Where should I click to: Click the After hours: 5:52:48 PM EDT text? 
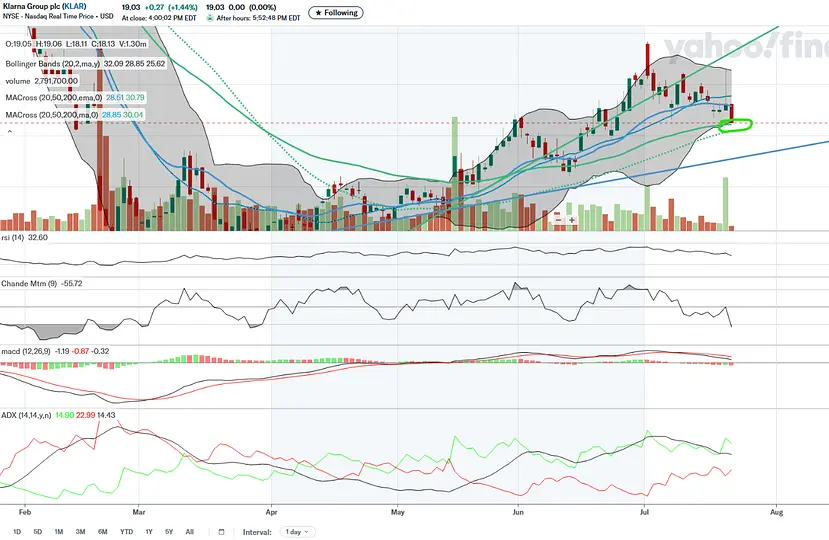click(259, 18)
